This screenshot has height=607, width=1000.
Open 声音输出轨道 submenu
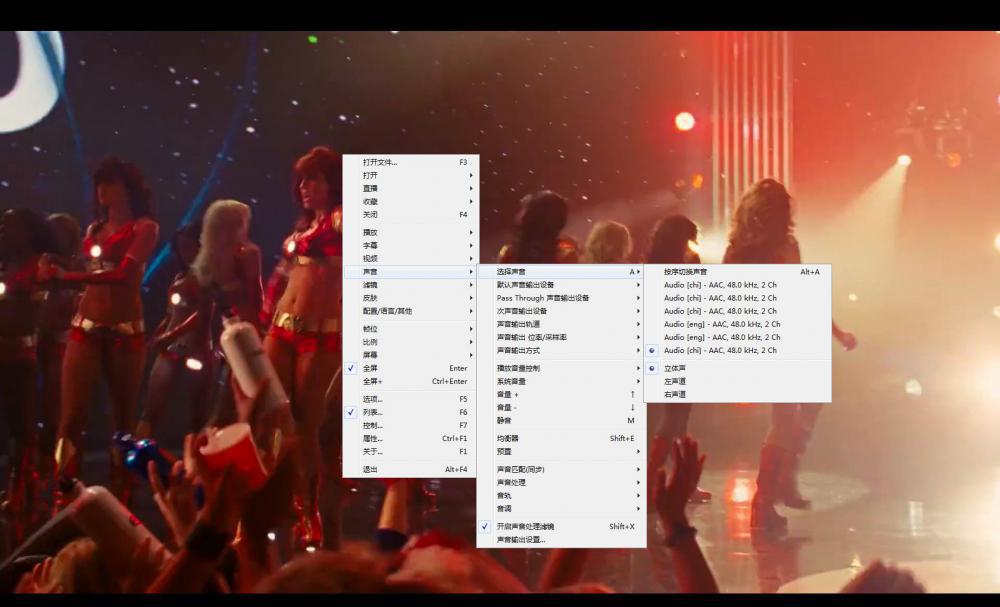[x=561, y=324]
